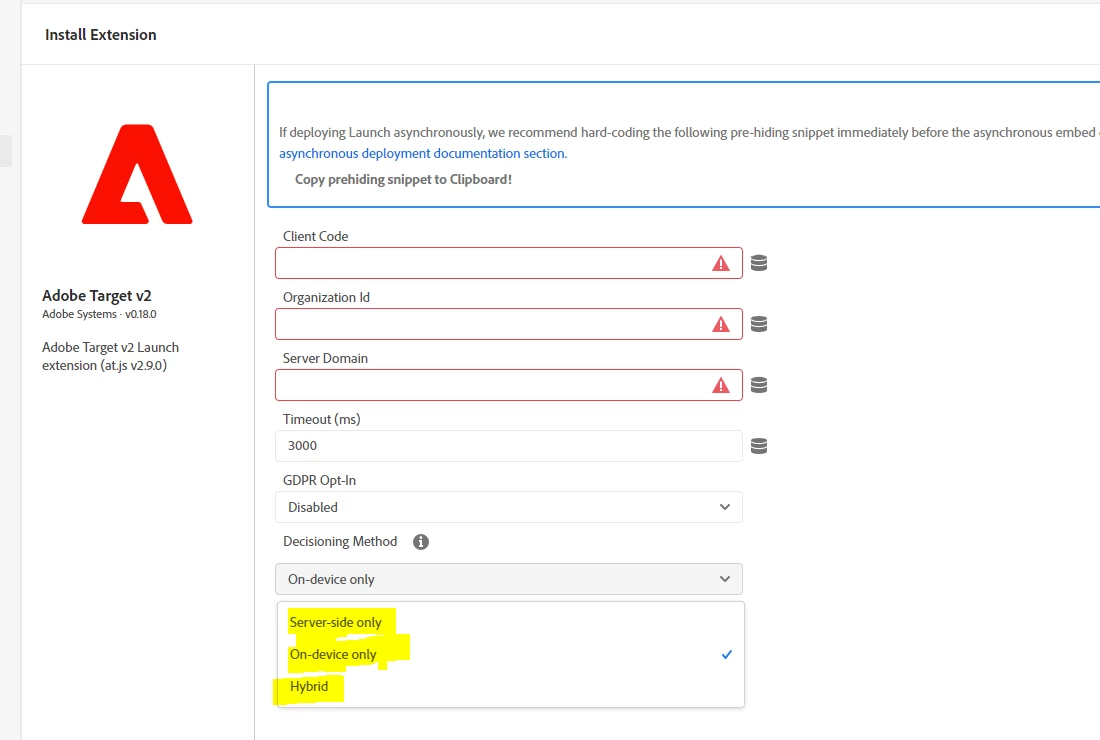Open data element picker beside Timeout field
The height and width of the screenshot is (740, 1100).
(758, 446)
